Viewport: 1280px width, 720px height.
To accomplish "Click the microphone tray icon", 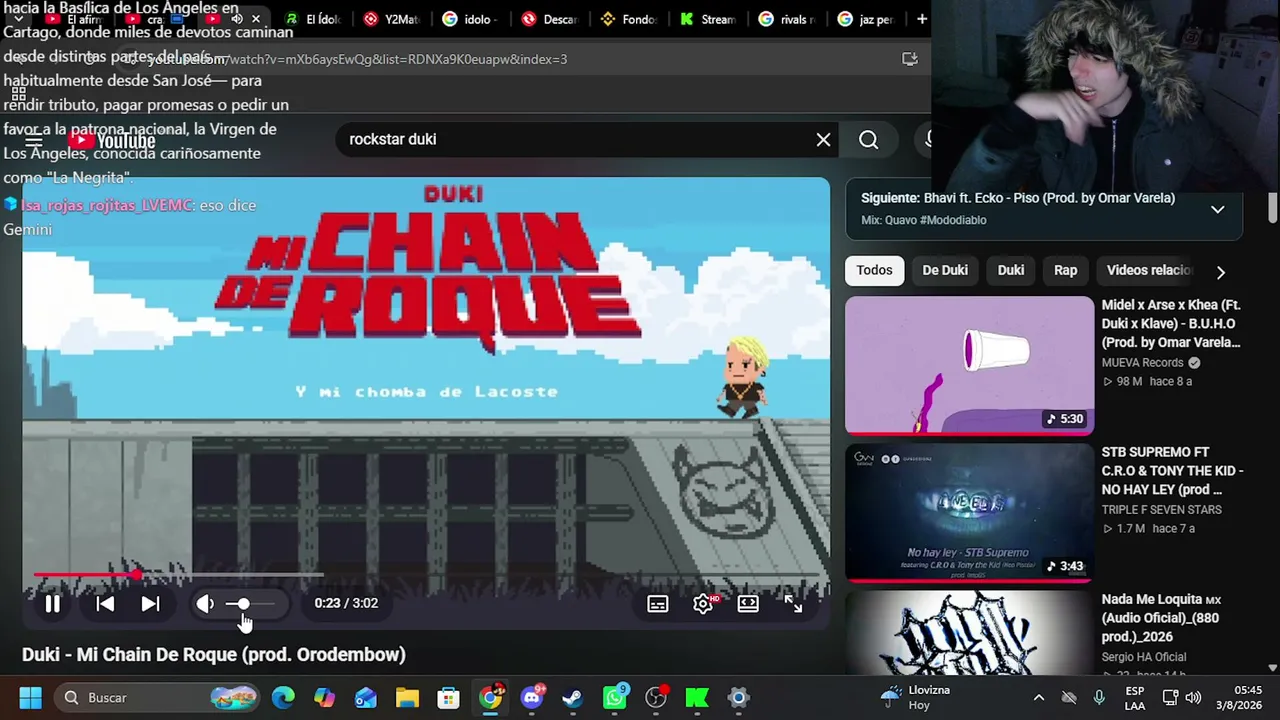I will tap(1099, 698).
